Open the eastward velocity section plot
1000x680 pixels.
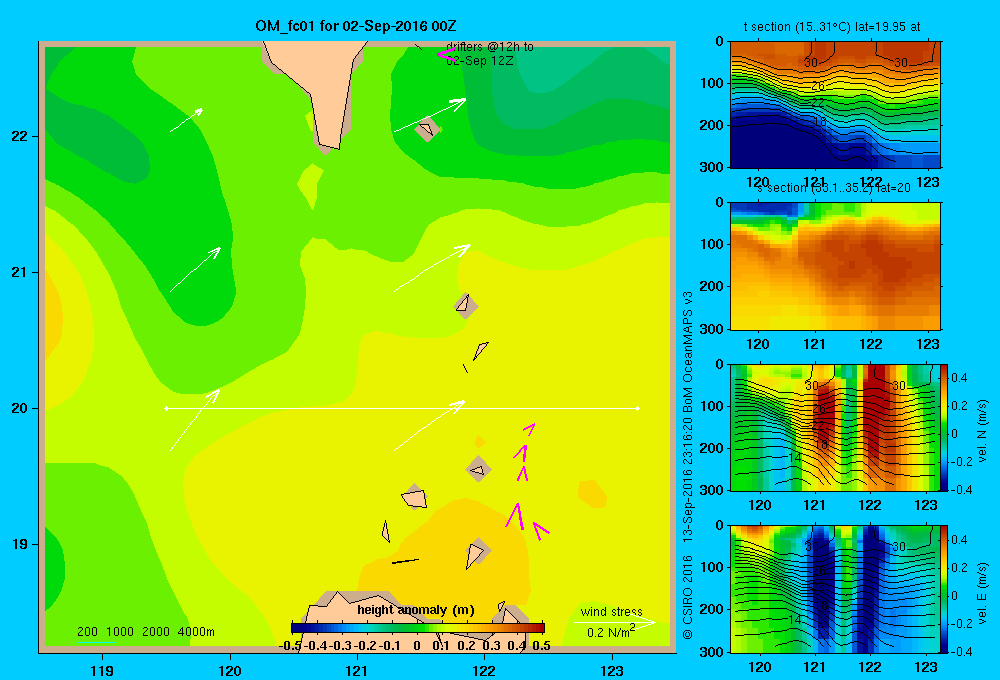coord(835,589)
